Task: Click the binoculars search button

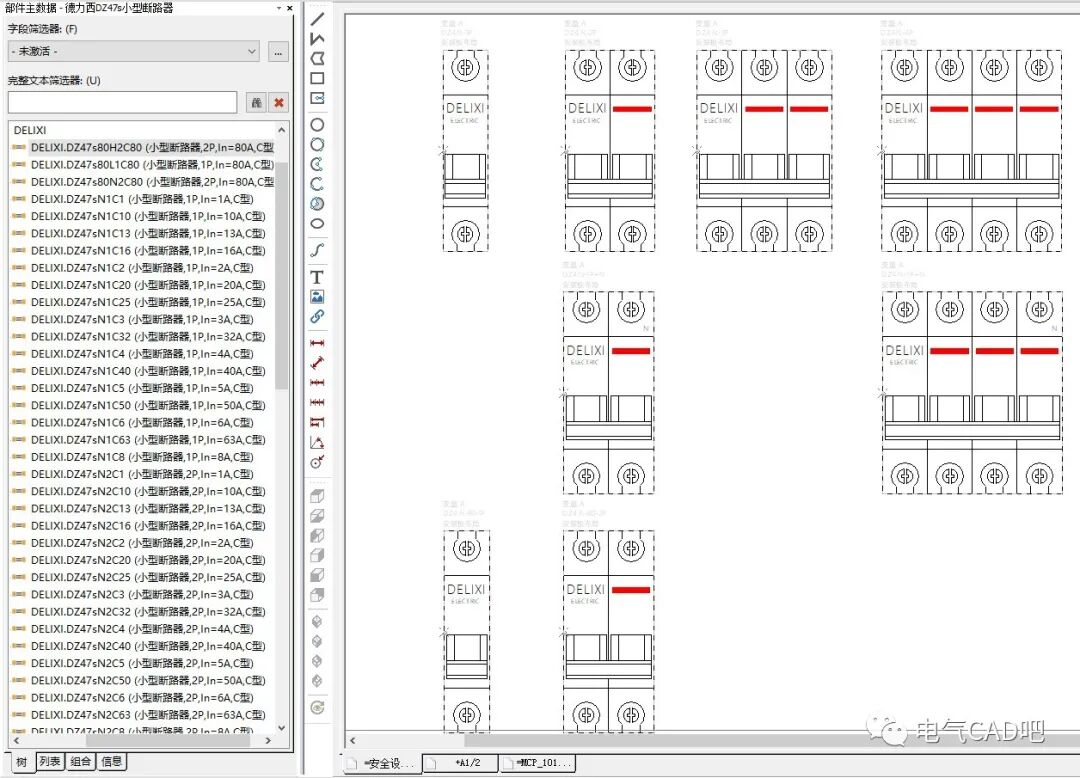Action: (x=256, y=103)
